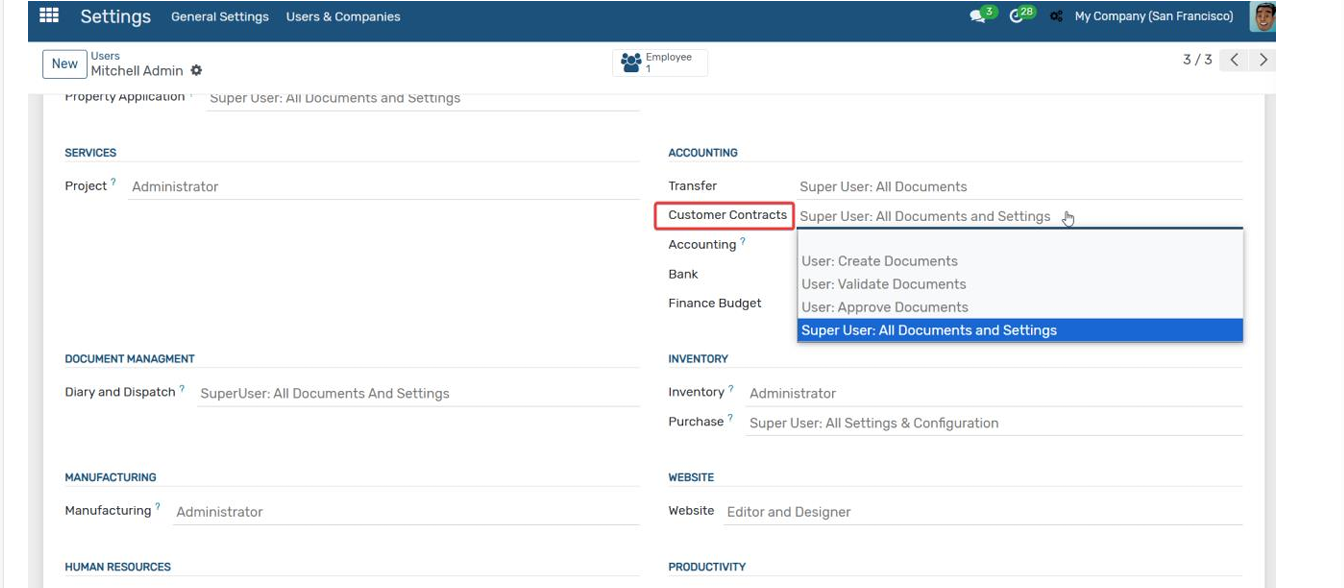Click the Customer Contracts dropdown field
The image size is (1344, 588).
tap(1020, 216)
